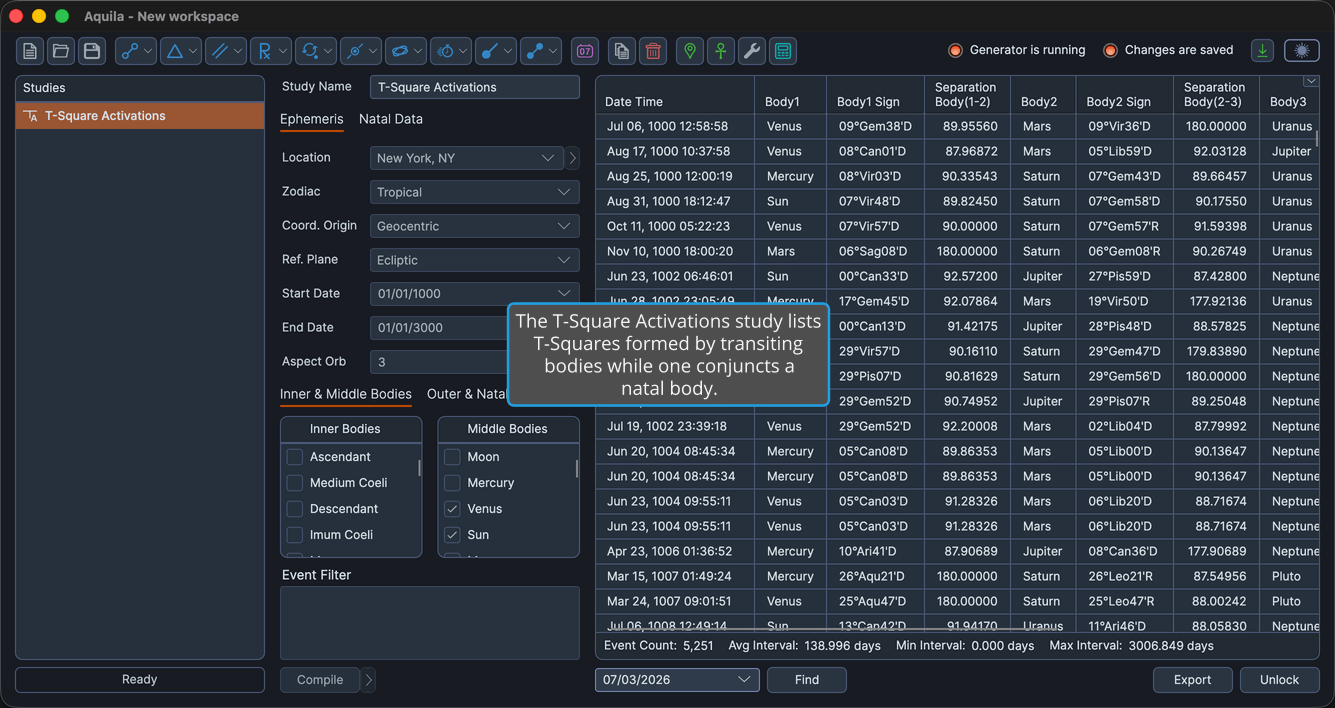Viewport: 1335px width, 708px height.
Task: Check the Descendant checkbox
Action: 295,509
